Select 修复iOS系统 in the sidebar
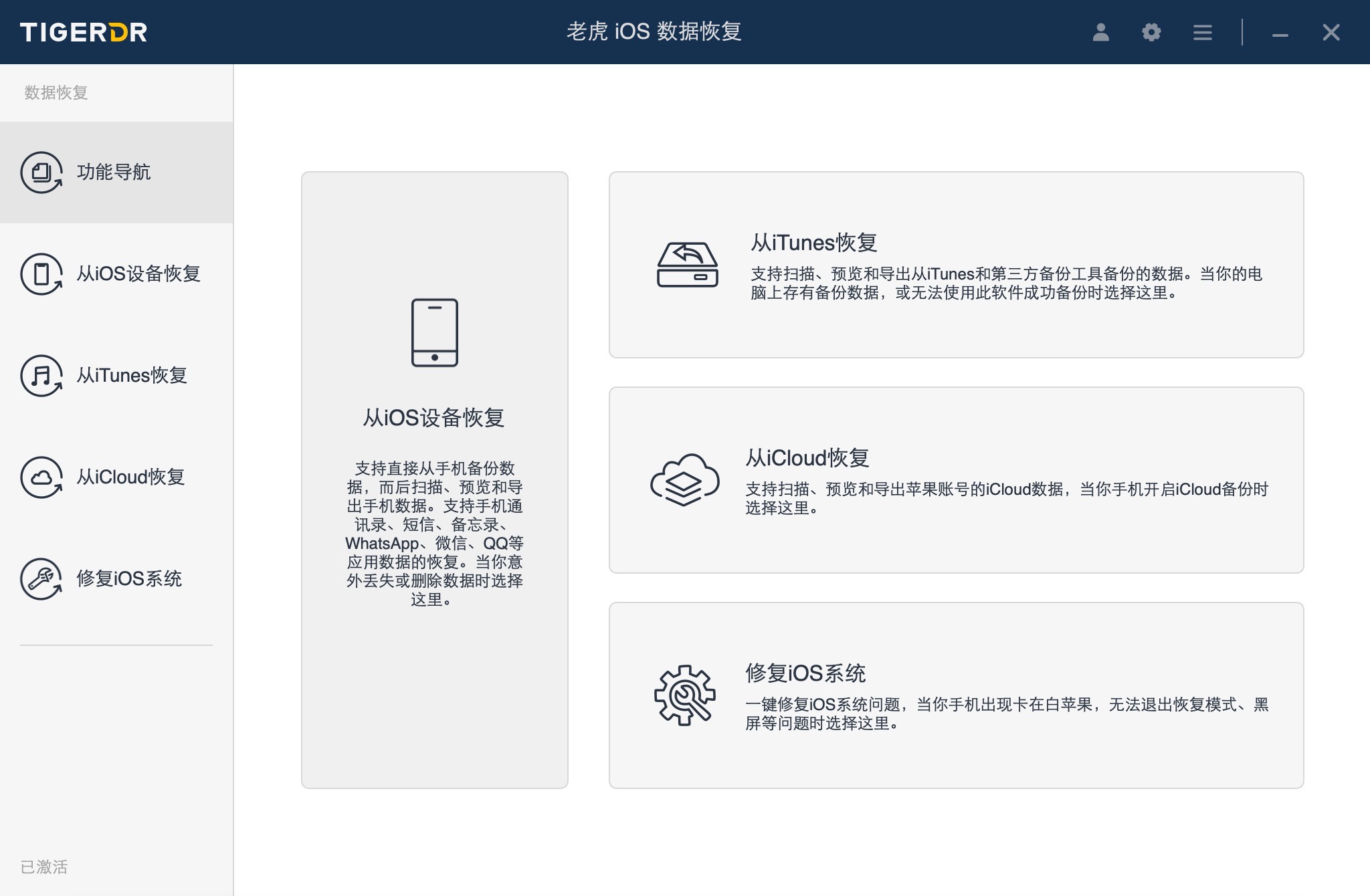Viewport: 1370px width, 896px height. pos(129,578)
